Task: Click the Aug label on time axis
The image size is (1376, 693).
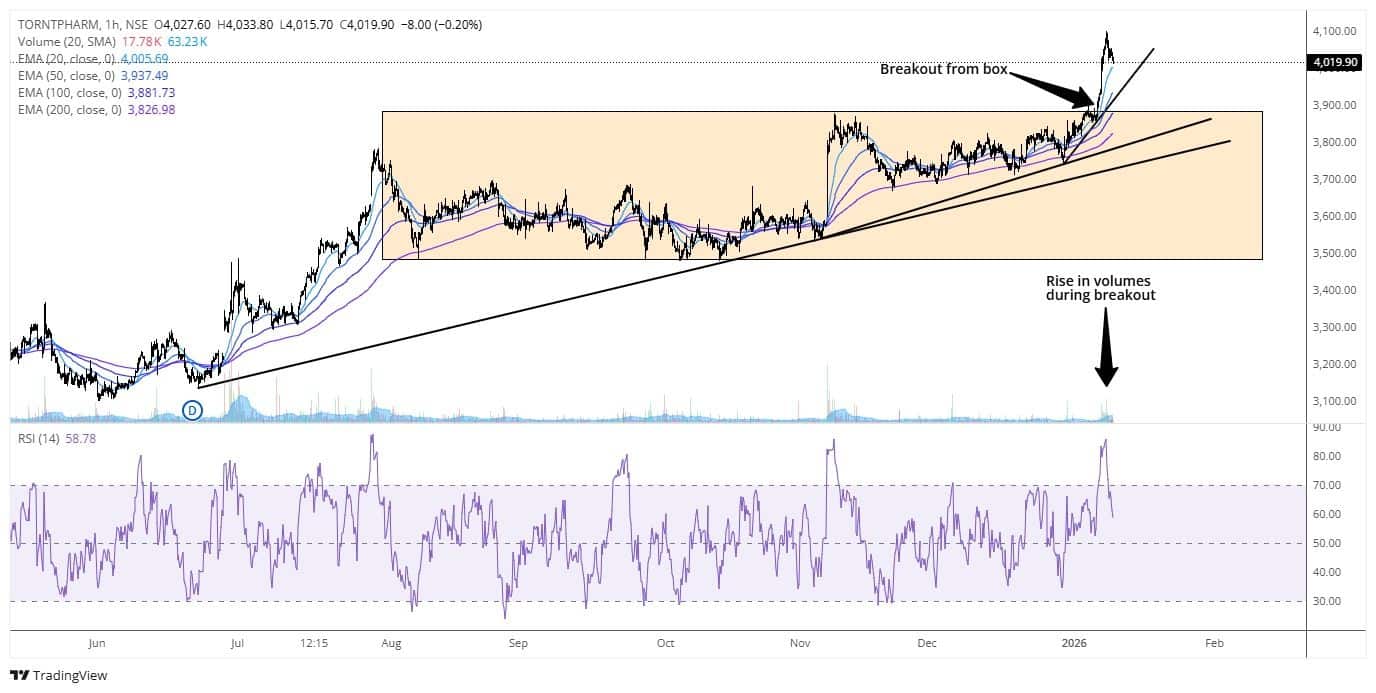Action: 391,644
